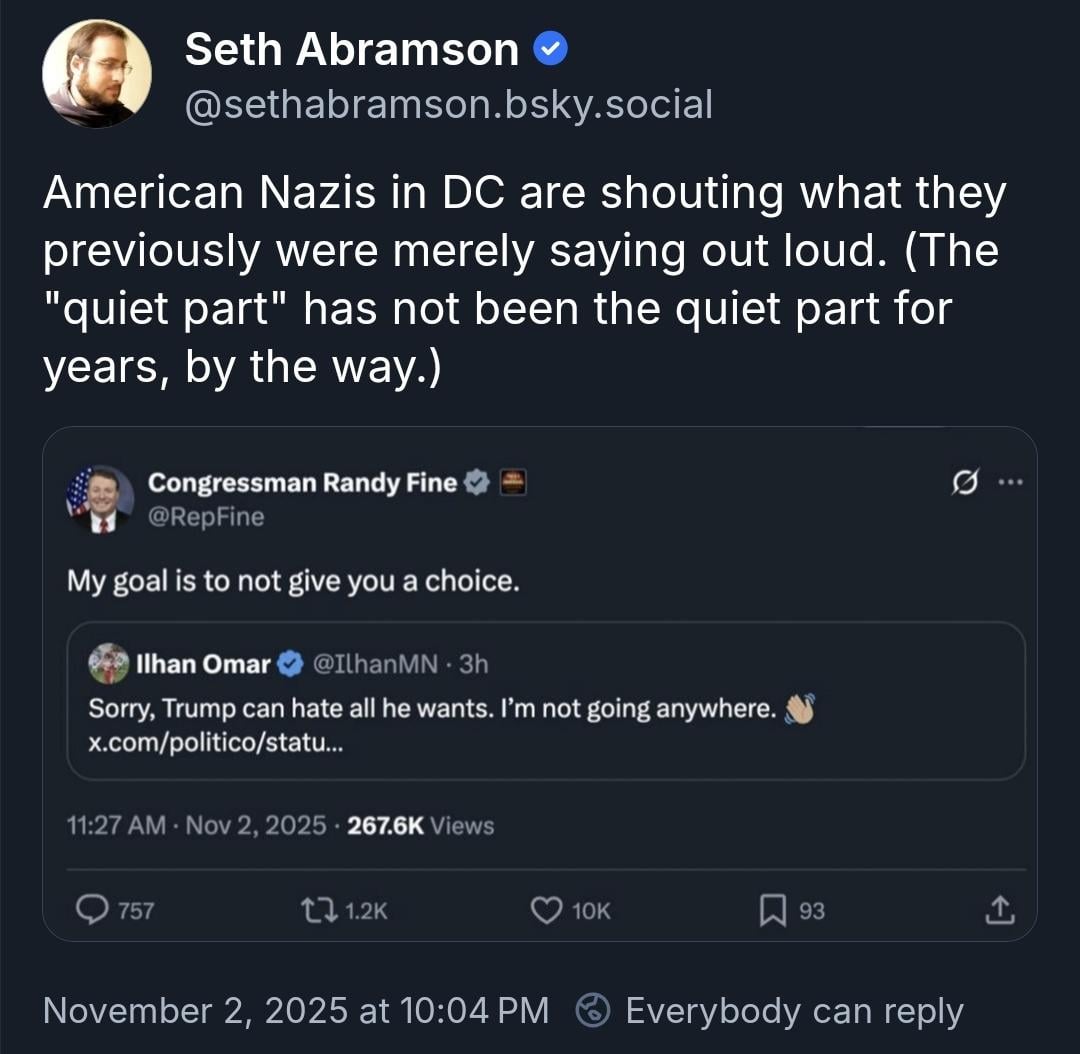Click the 267.6K Views count
Viewport: 1080px width, 1054px height.
[419, 825]
